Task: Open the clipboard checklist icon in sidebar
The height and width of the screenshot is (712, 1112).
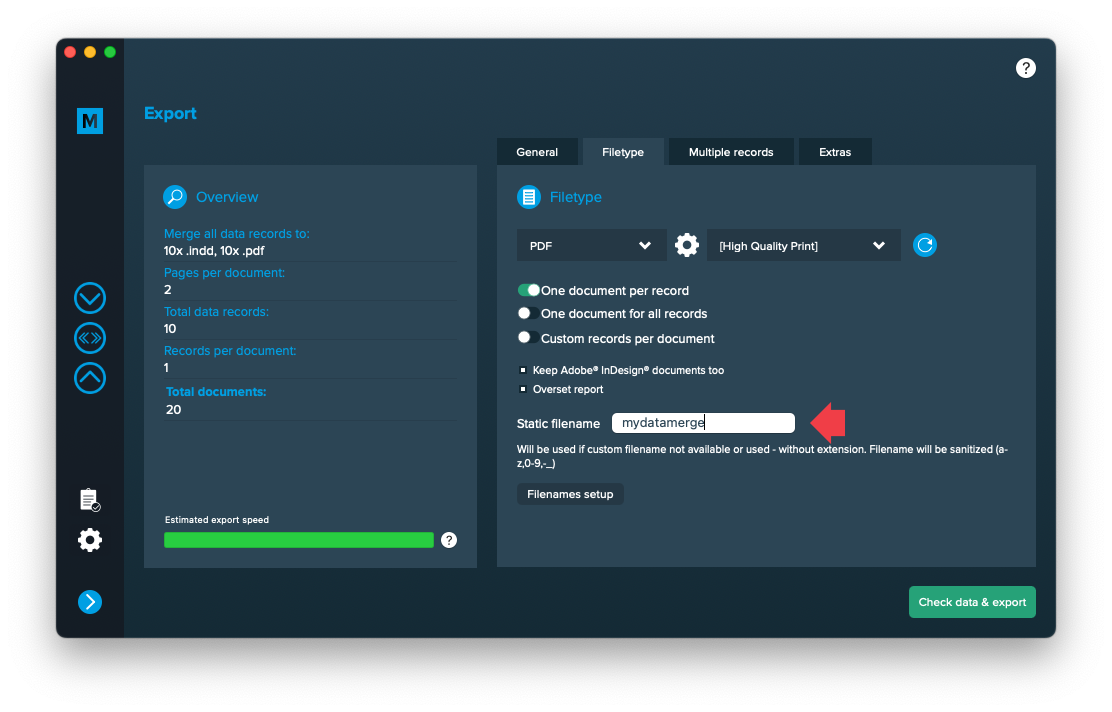Action: (90, 499)
